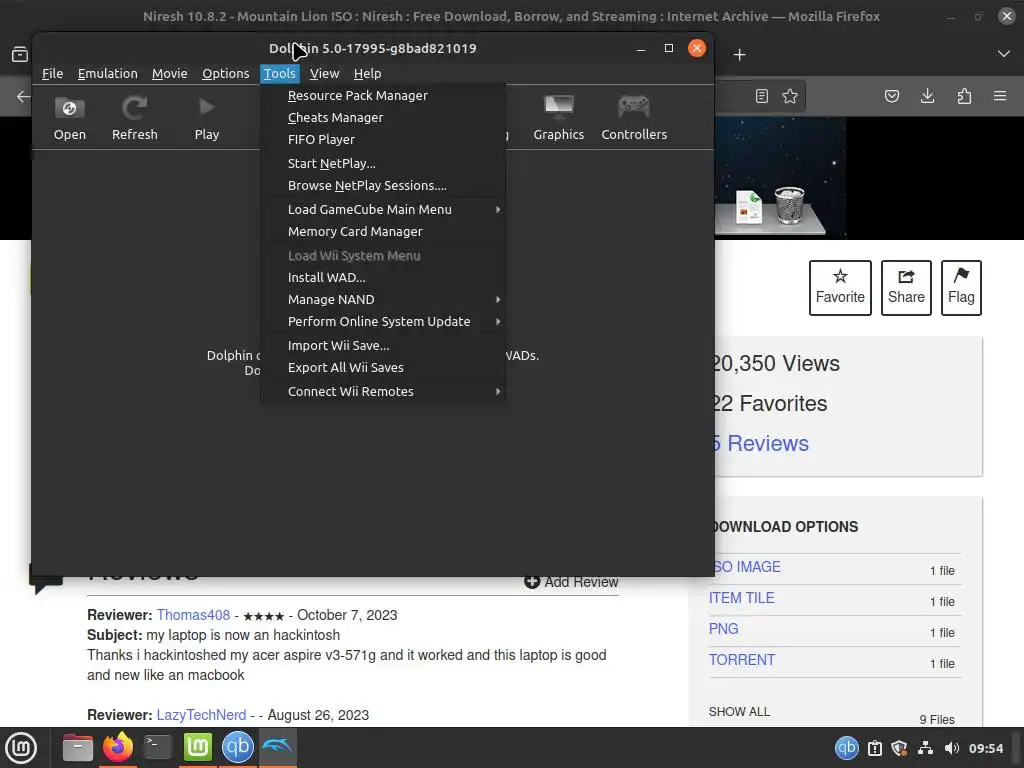
Task: Open Dolphin Graphics settings
Action: [x=558, y=118]
